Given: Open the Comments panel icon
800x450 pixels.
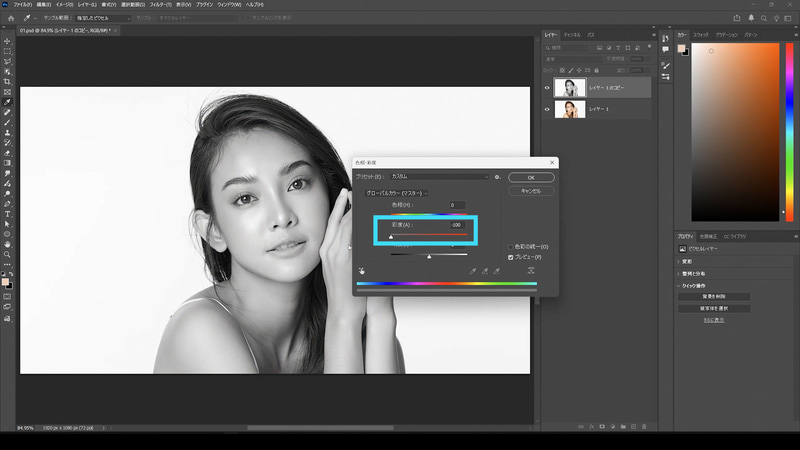Looking at the screenshot, I should 665,49.
